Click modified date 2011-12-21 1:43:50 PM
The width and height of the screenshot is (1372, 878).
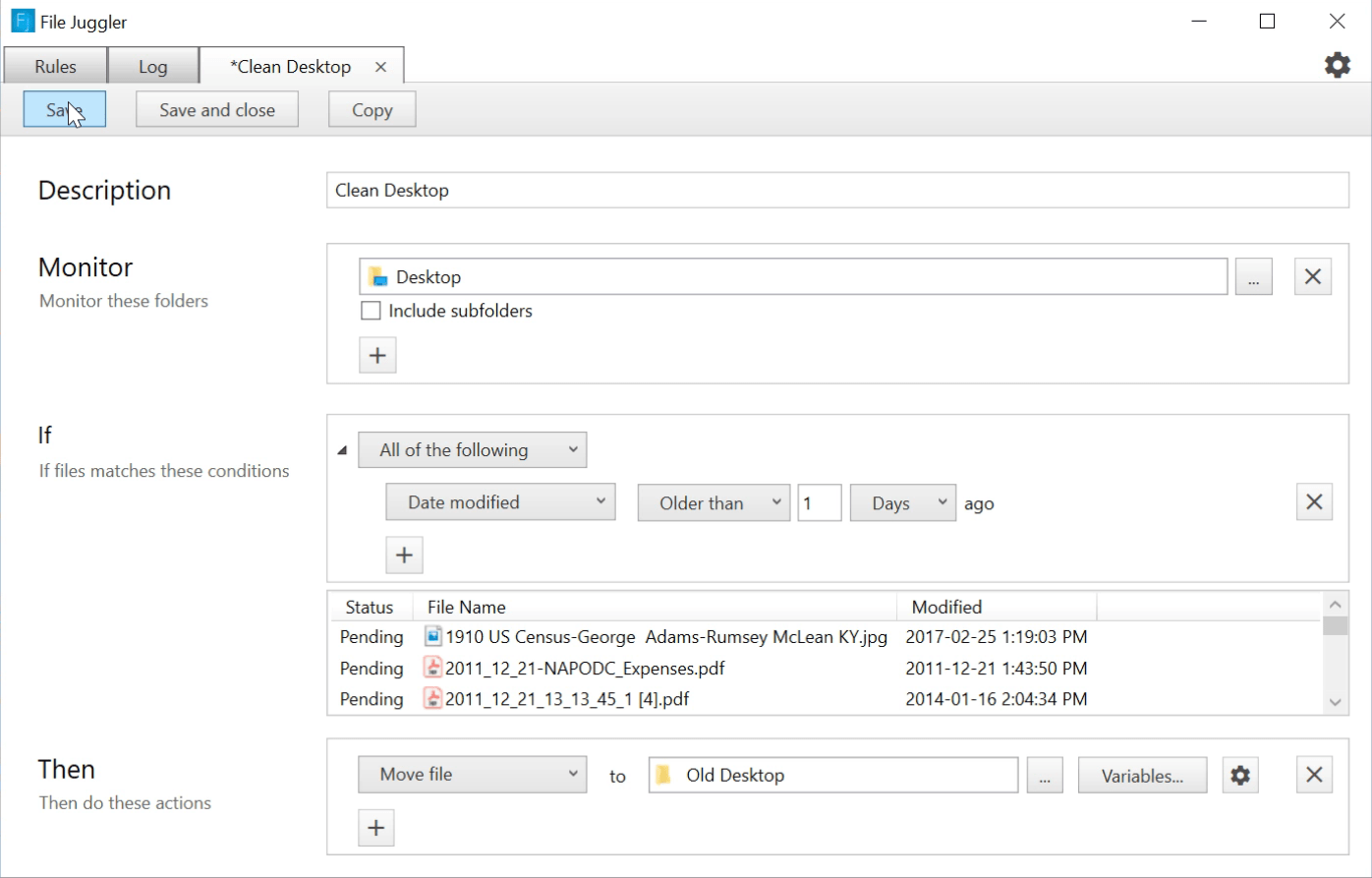pos(996,668)
